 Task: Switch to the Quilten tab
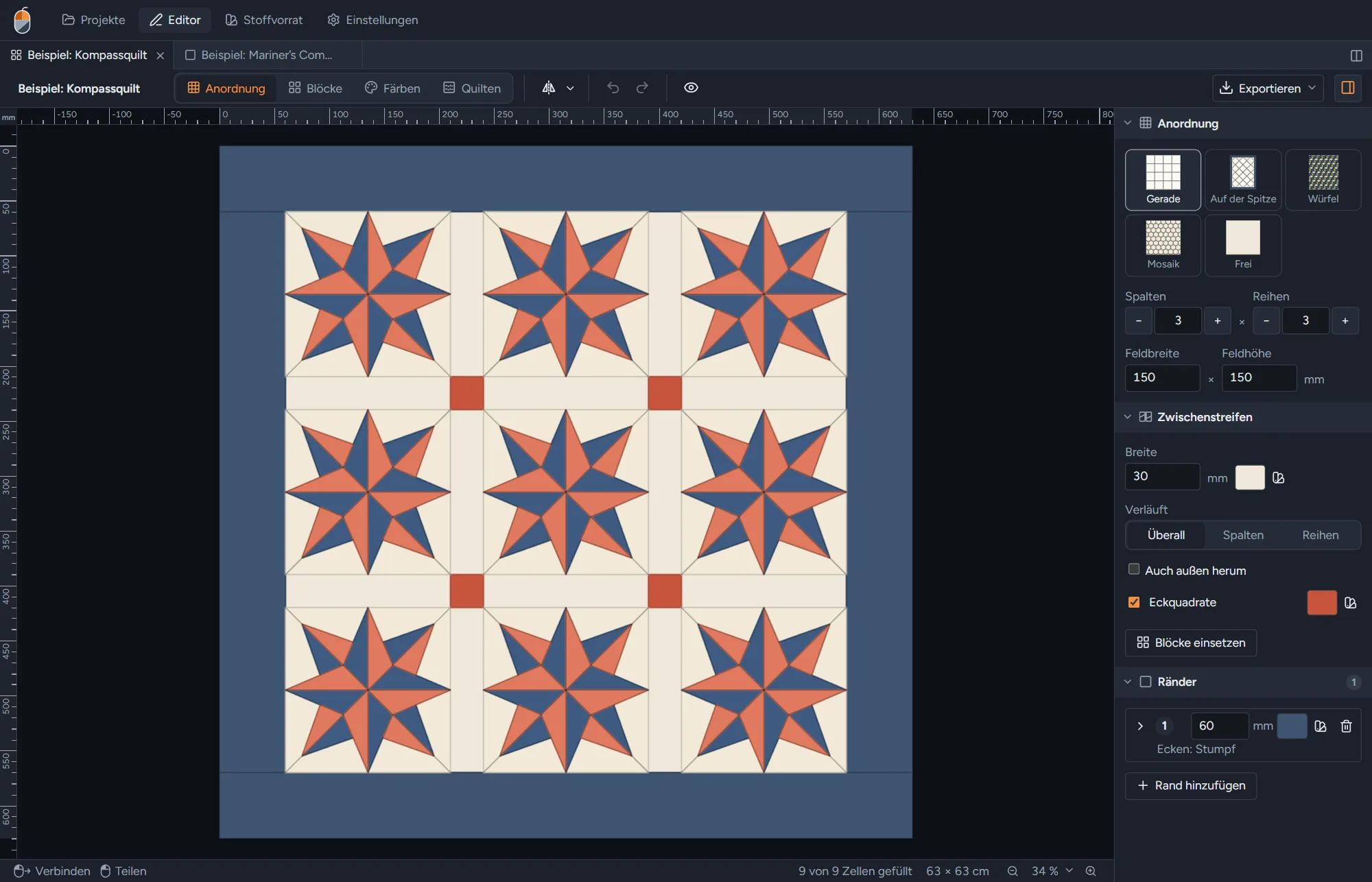472,88
